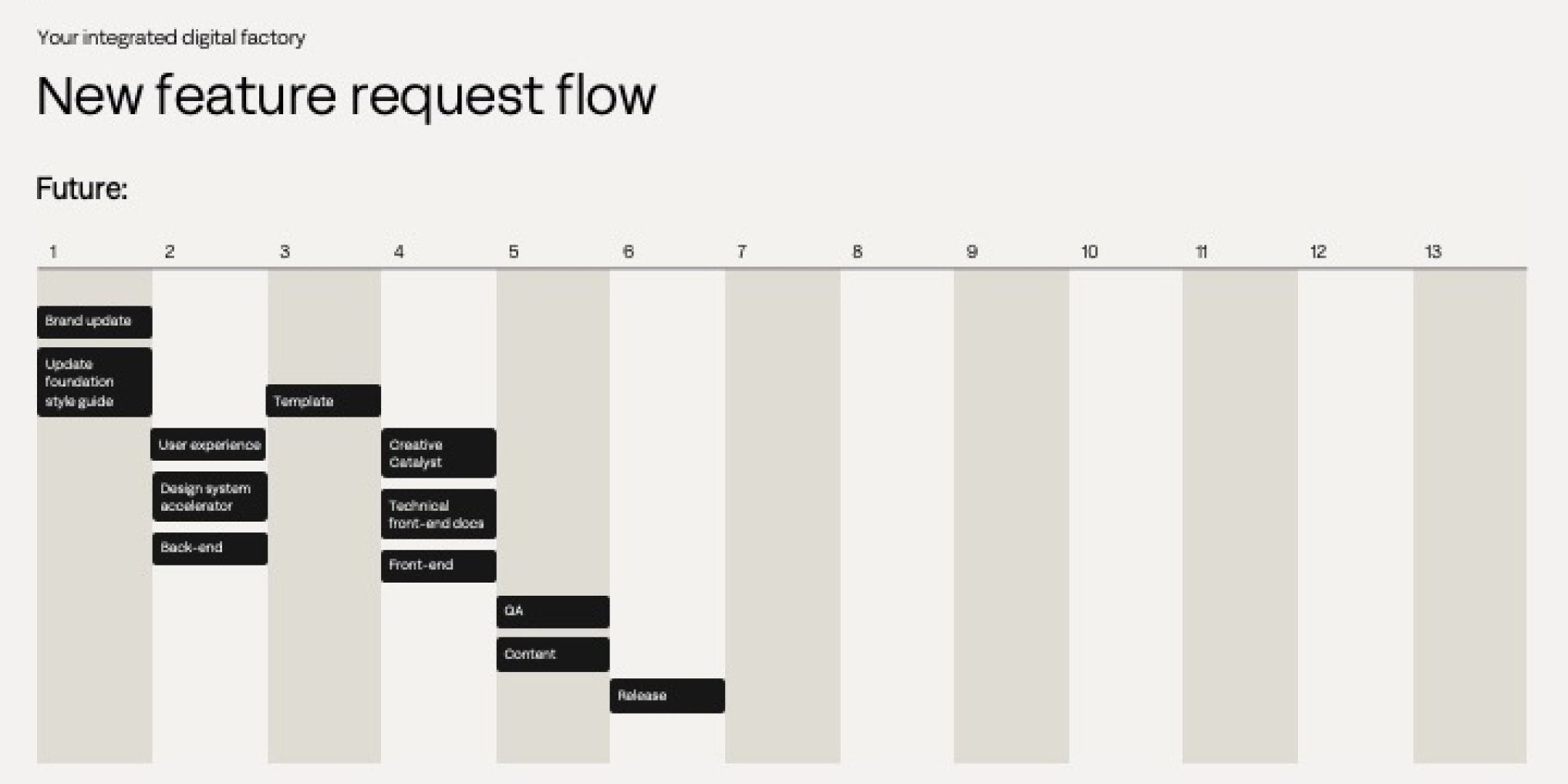Select the Front-end task block
The image size is (1568, 784).
tap(438, 566)
